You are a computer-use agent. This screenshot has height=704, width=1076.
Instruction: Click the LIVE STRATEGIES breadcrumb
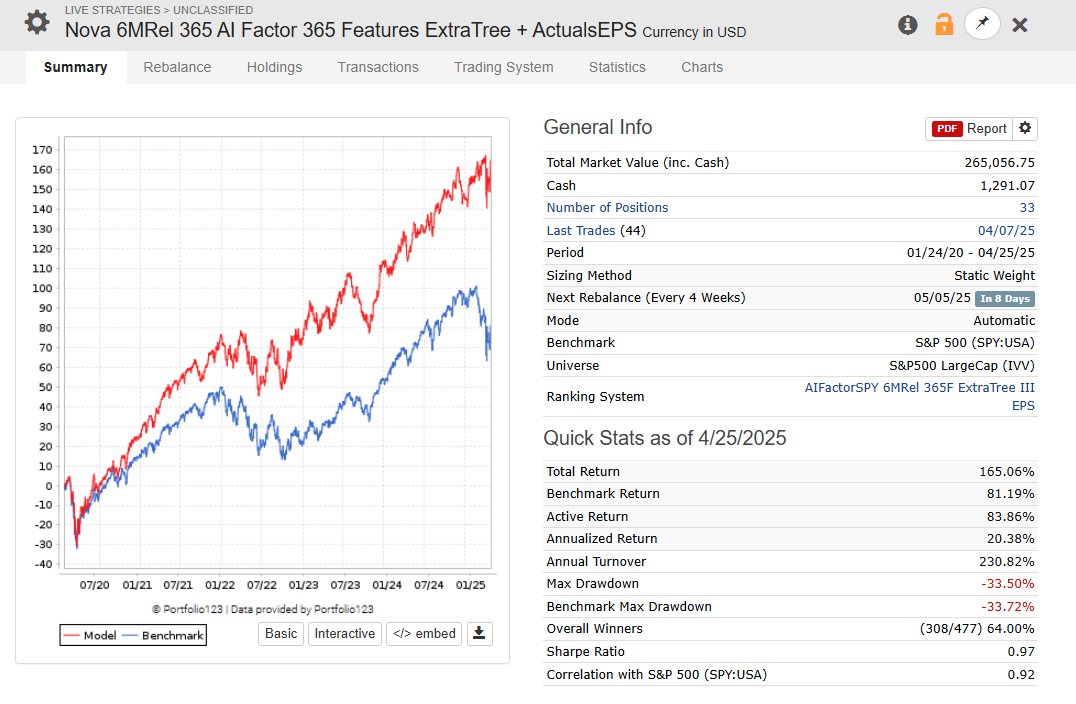(113, 10)
